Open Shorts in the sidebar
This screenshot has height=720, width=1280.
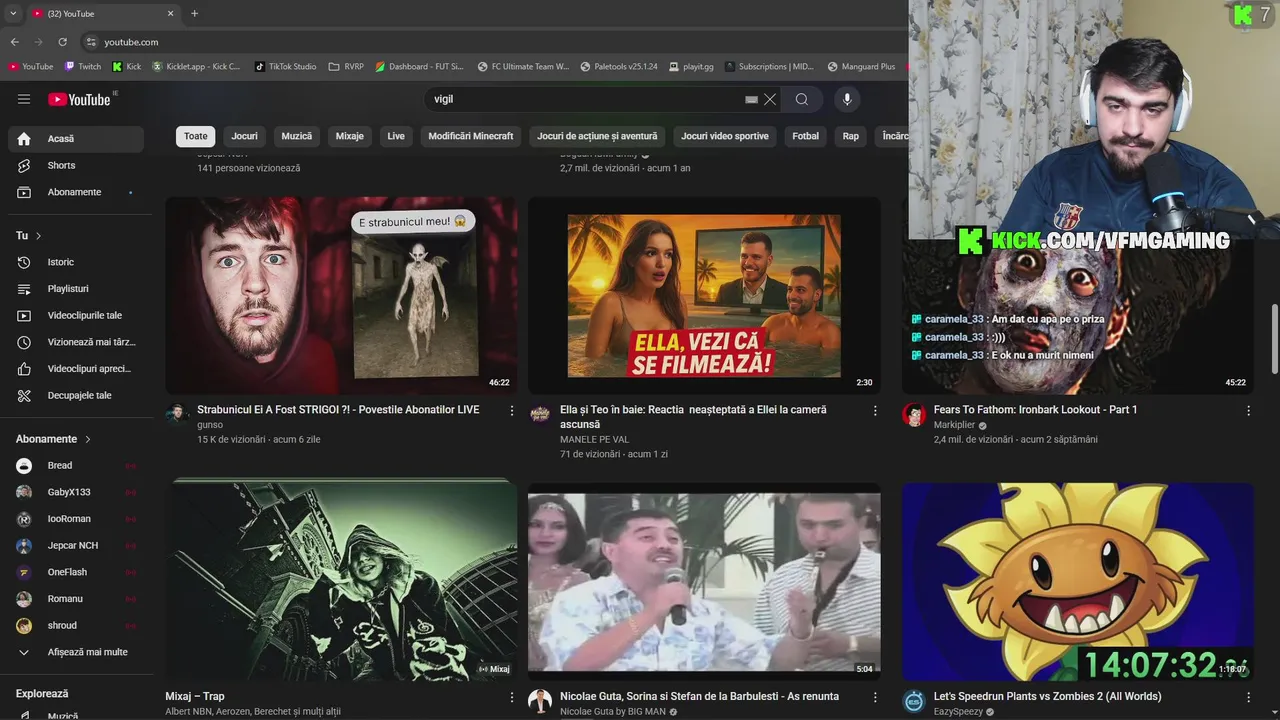pyautogui.click(x=76, y=165)
